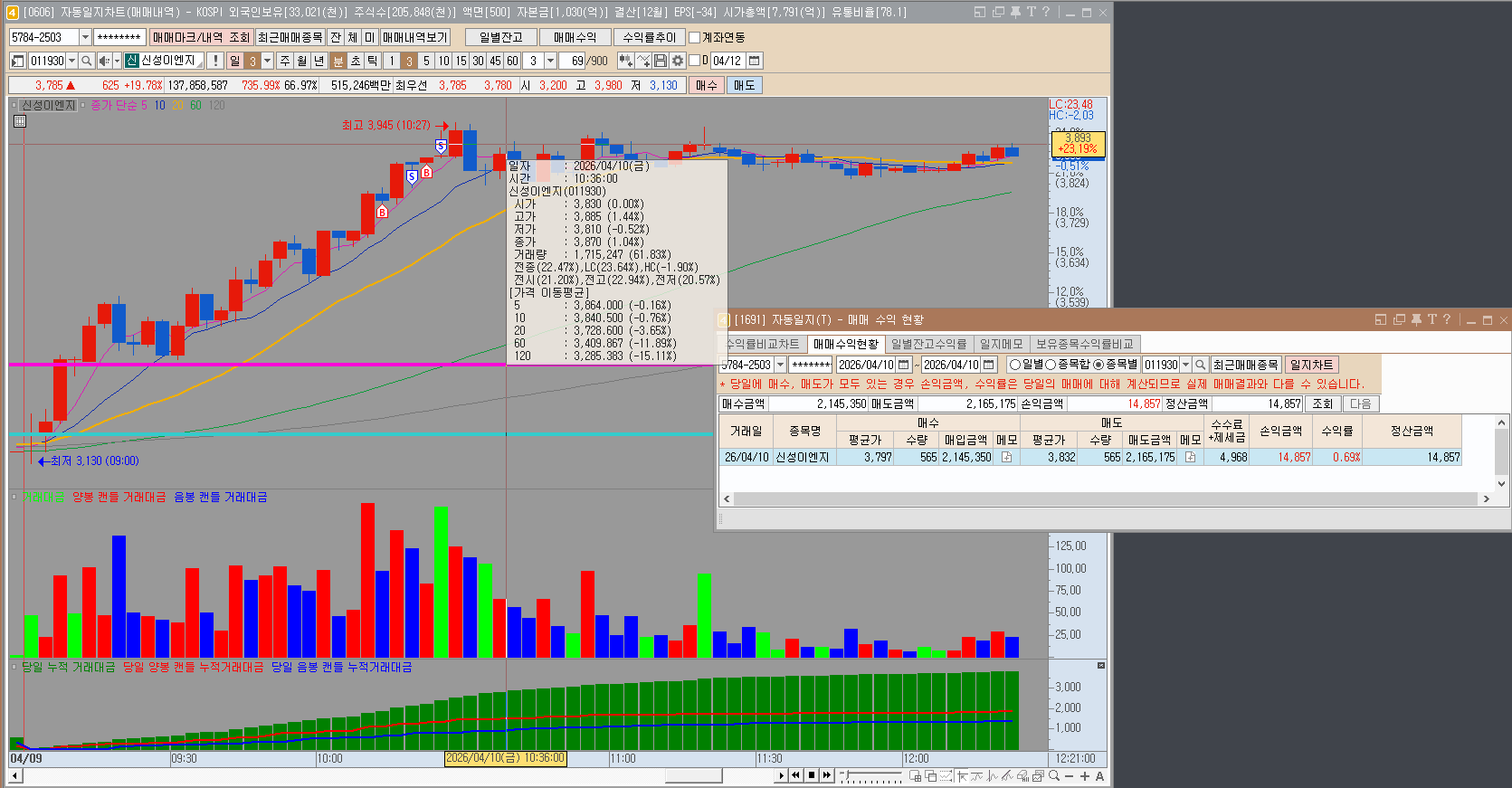Select the 종목별 radio button
1512x788 pixels.
point(1098,365)
